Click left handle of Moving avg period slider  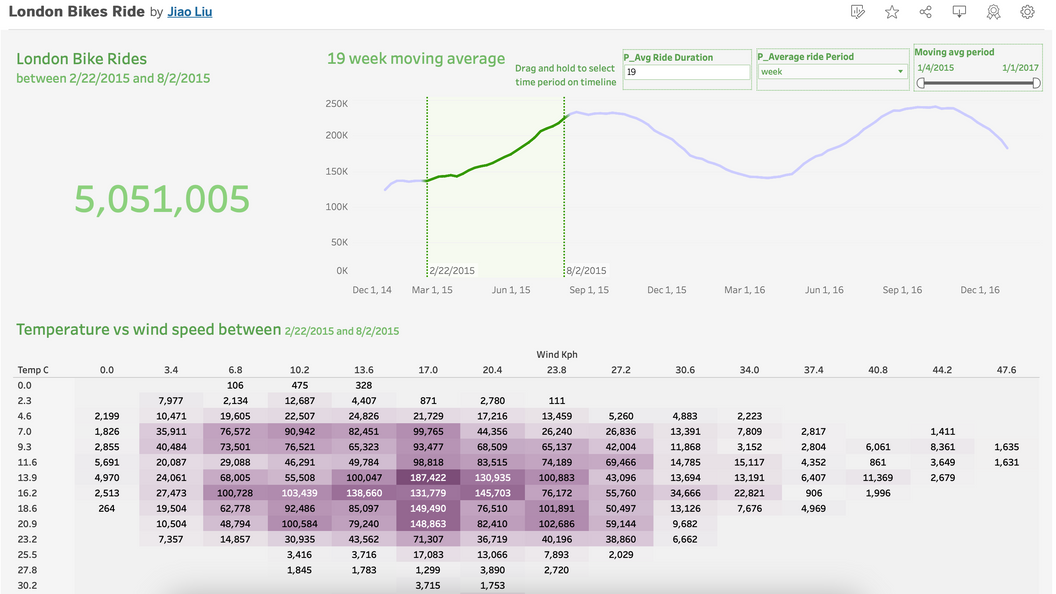[921, 83]
